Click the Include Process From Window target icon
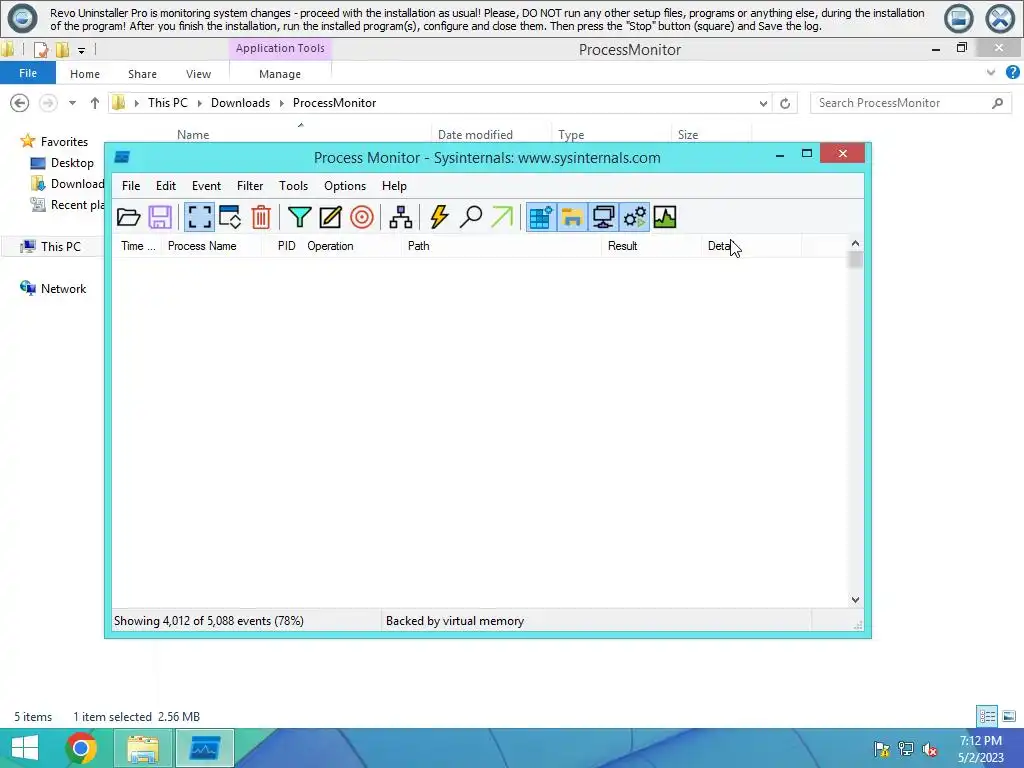This screenshot has width=1024, height=768. click(x=362, y=217)
